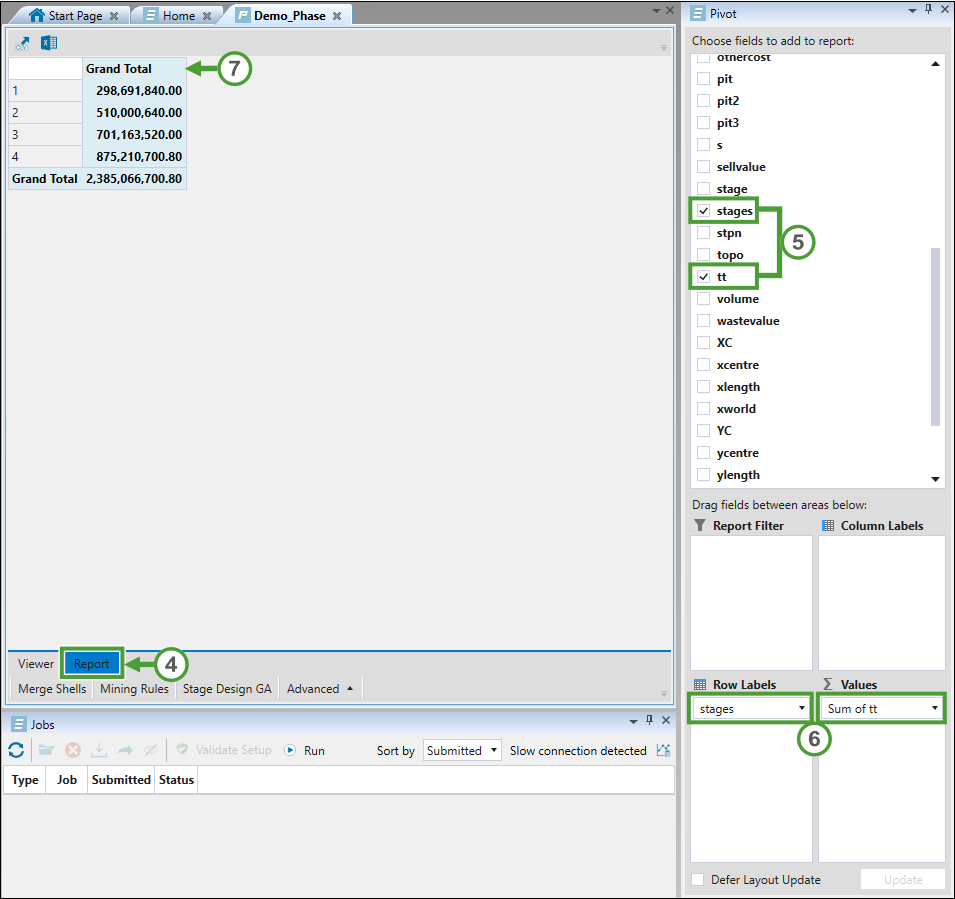
Task: Pin the Pivot panel
Action: [928, 10]
